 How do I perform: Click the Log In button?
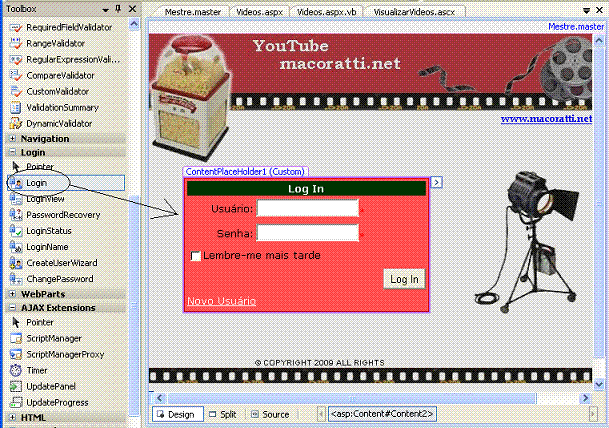click(x=404, y=279)
